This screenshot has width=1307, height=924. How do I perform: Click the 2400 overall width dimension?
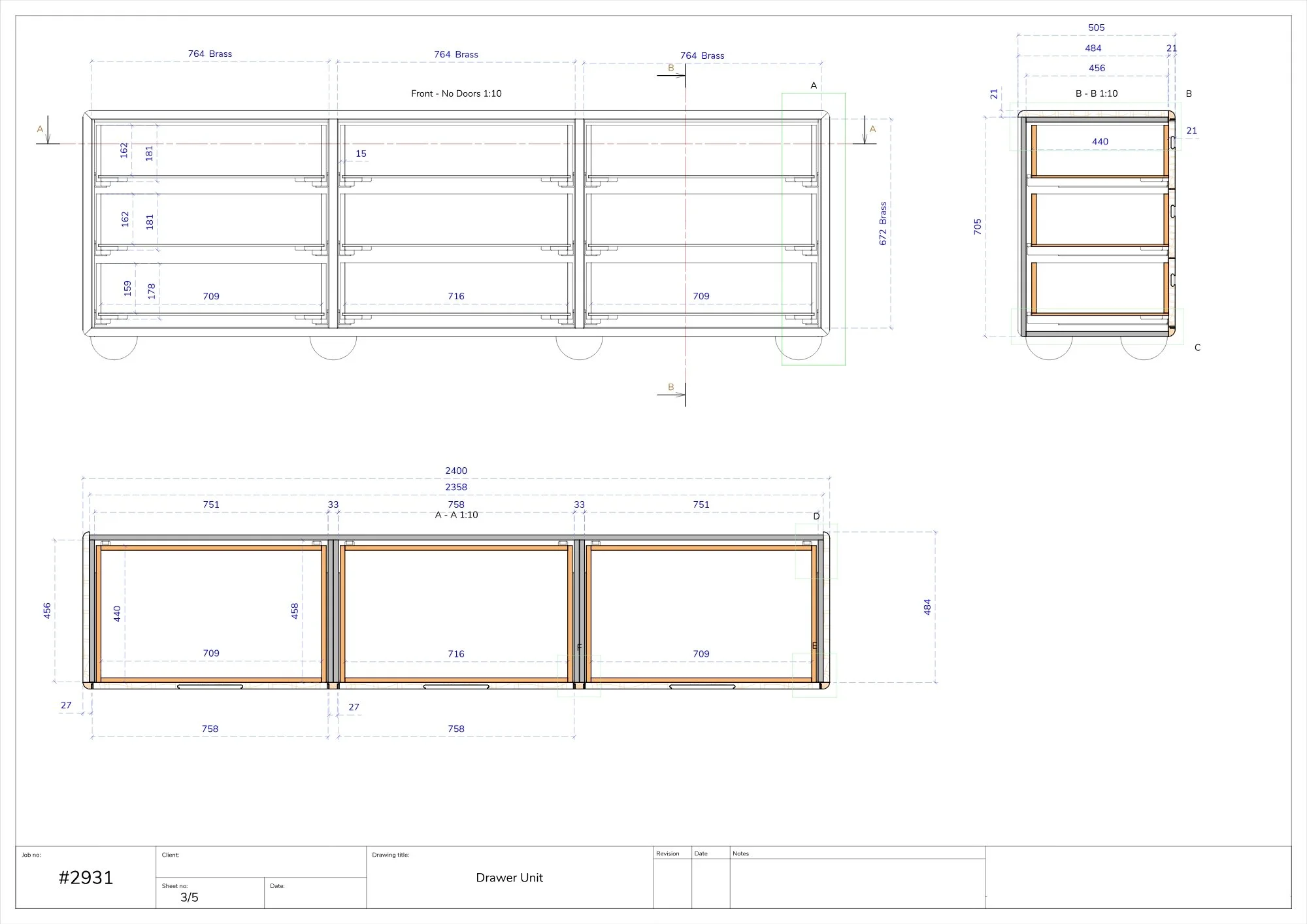pos(456,470)
